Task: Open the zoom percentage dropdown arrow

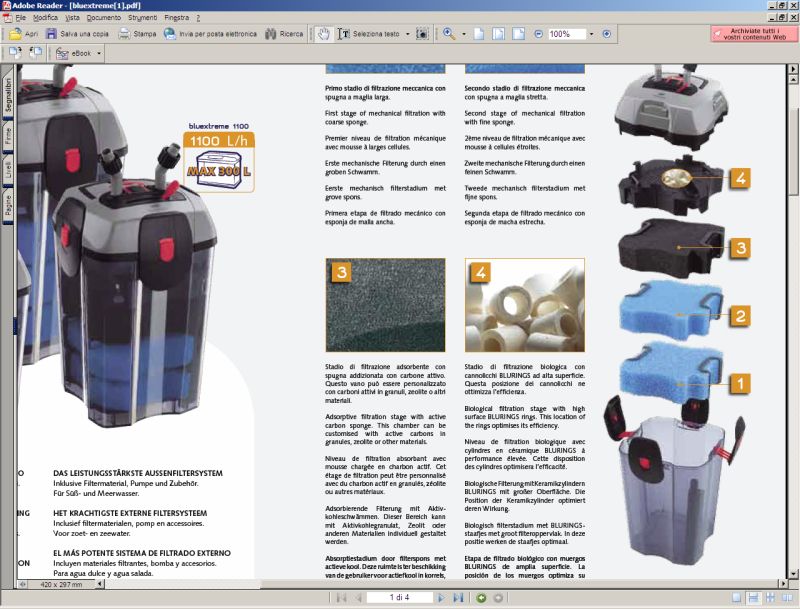Action: 591,34
